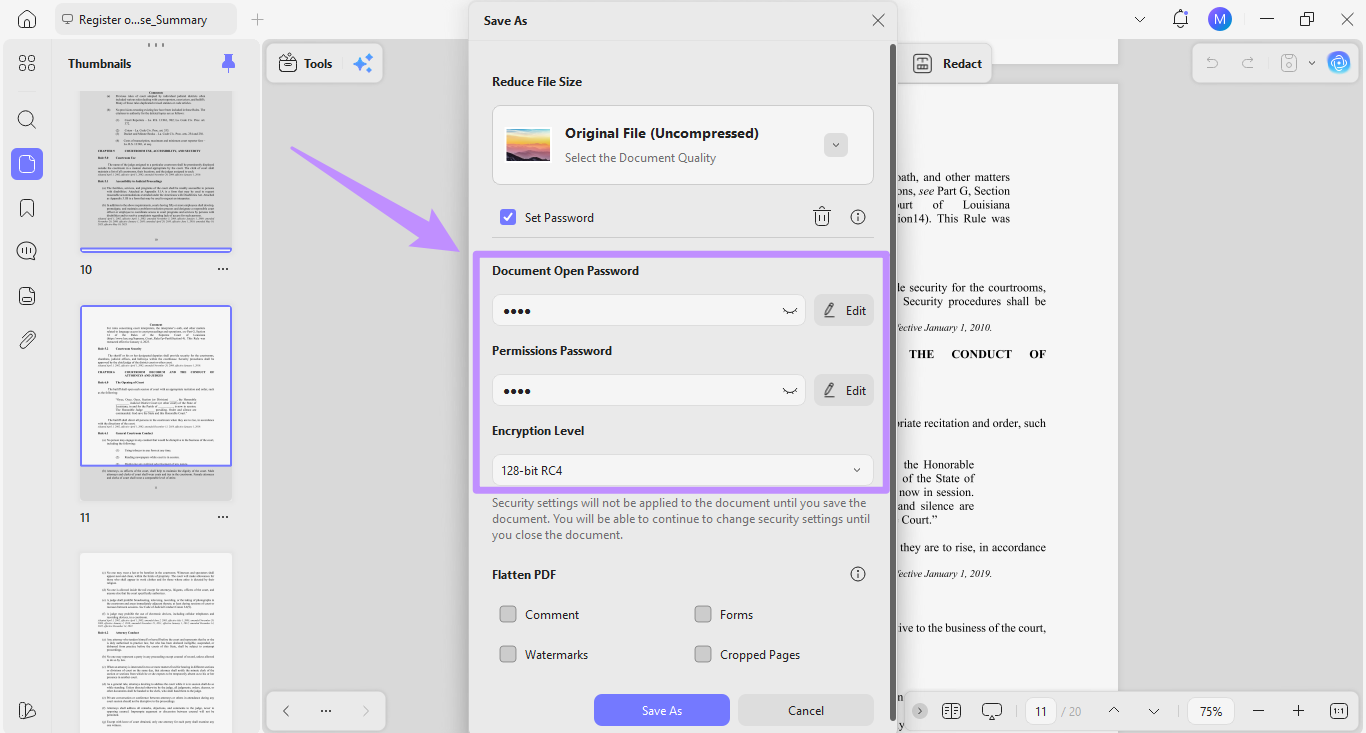The width and height of the screenshot is (1366, 733).
Task: Zoom in with the plus button
Action: [x=1298, y=711]
